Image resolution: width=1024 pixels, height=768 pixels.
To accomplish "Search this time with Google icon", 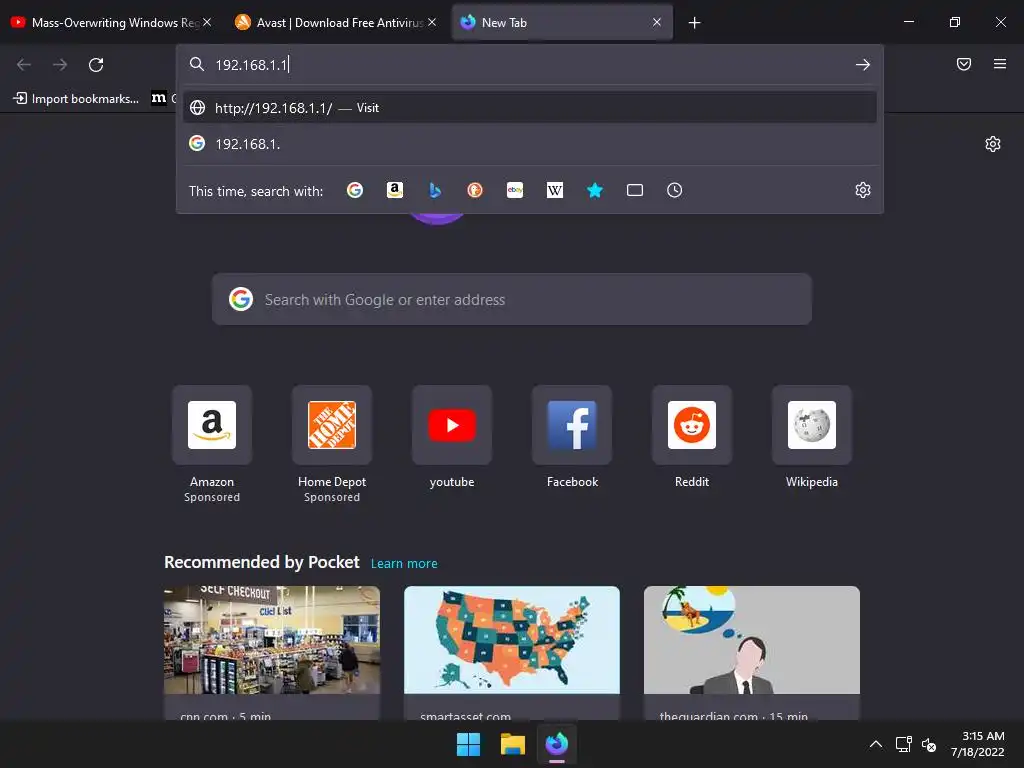I will [x=355, y=190].
